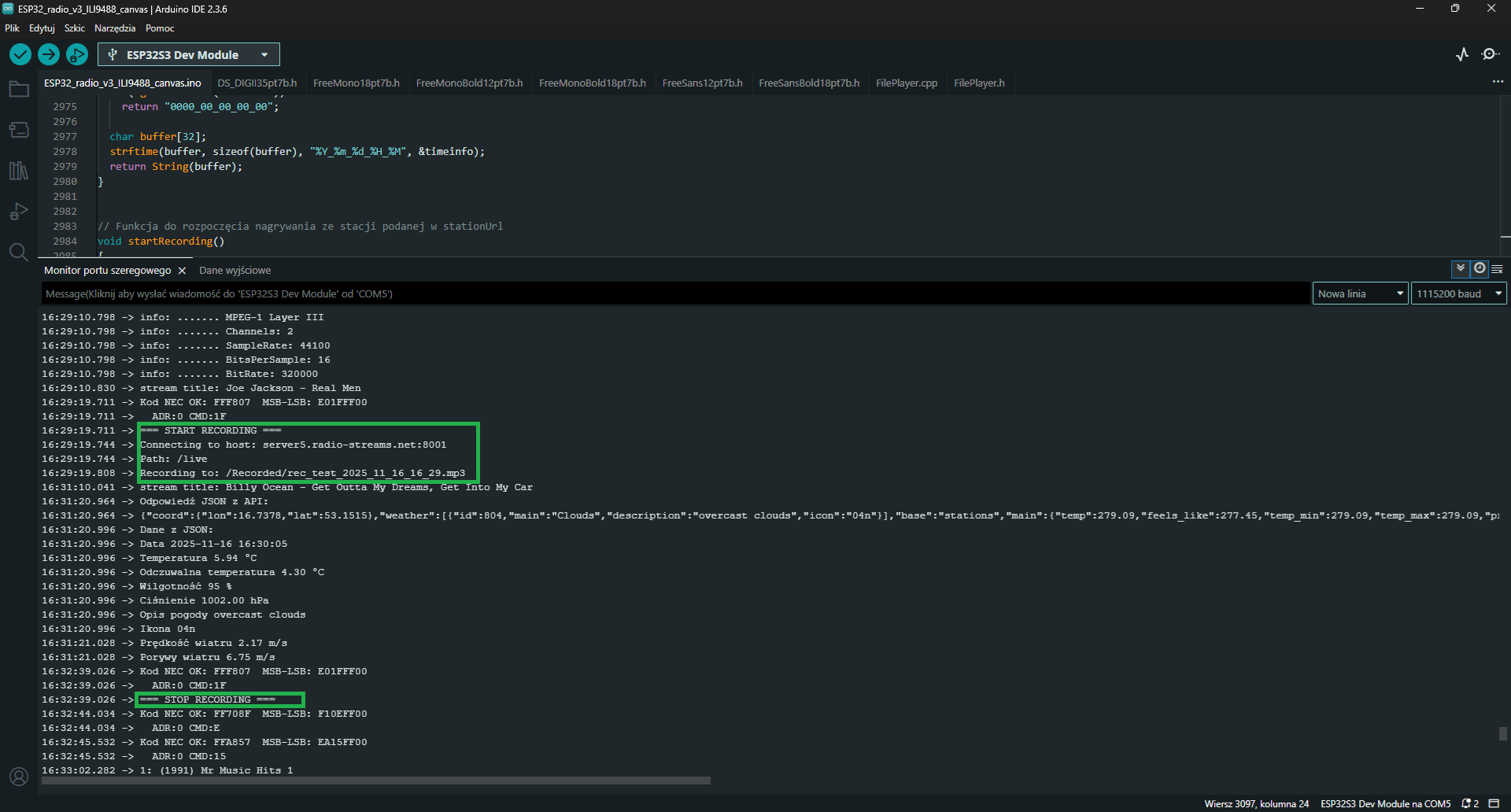This screenshot has width=1511, height=812.
Task: Toggle timestamp display in serial monitor
Action: (1480, 268)
